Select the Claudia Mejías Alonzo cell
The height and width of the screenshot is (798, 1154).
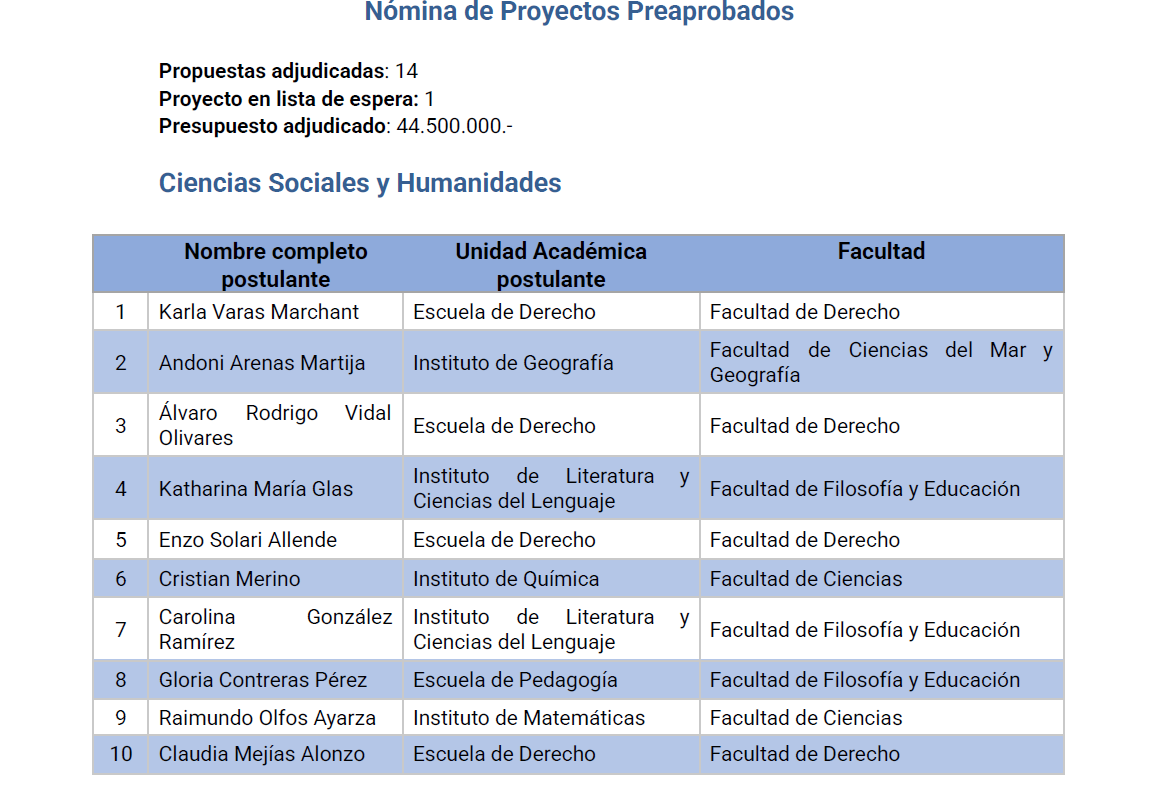tap(262, 754)
